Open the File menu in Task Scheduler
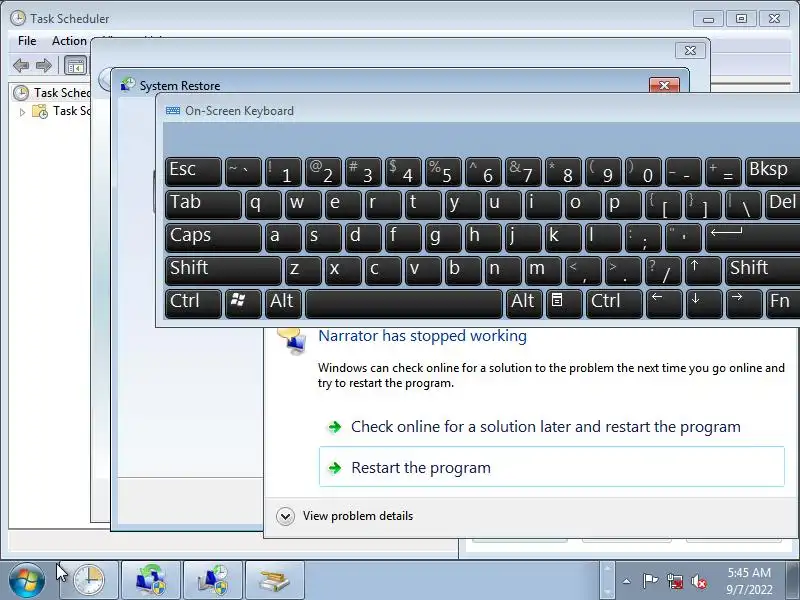The height and width of the screenshot is (600, 800). (27, 41)
